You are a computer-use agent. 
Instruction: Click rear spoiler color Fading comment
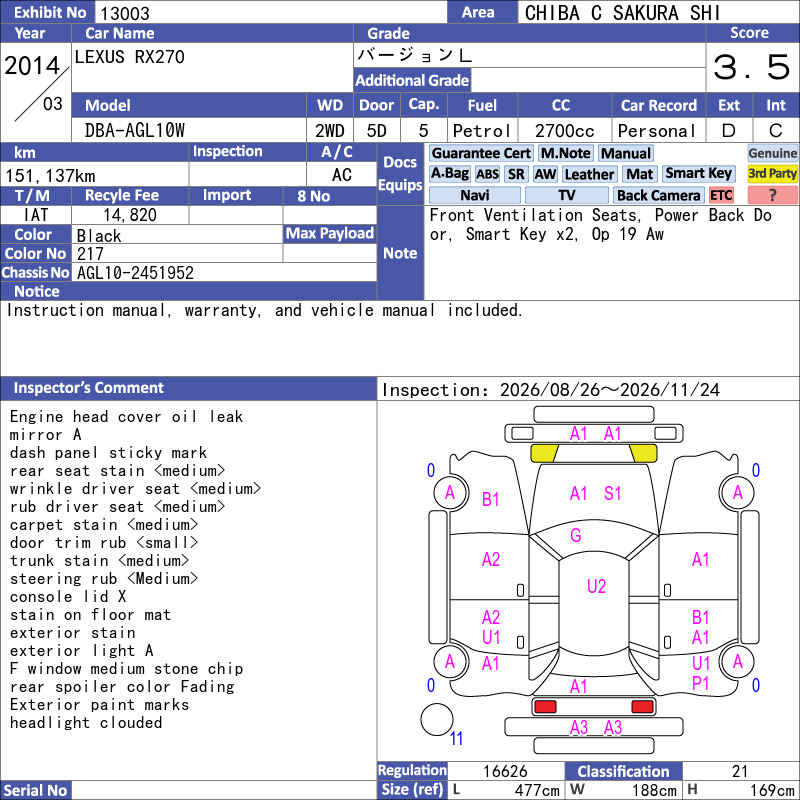coord(122,687)
